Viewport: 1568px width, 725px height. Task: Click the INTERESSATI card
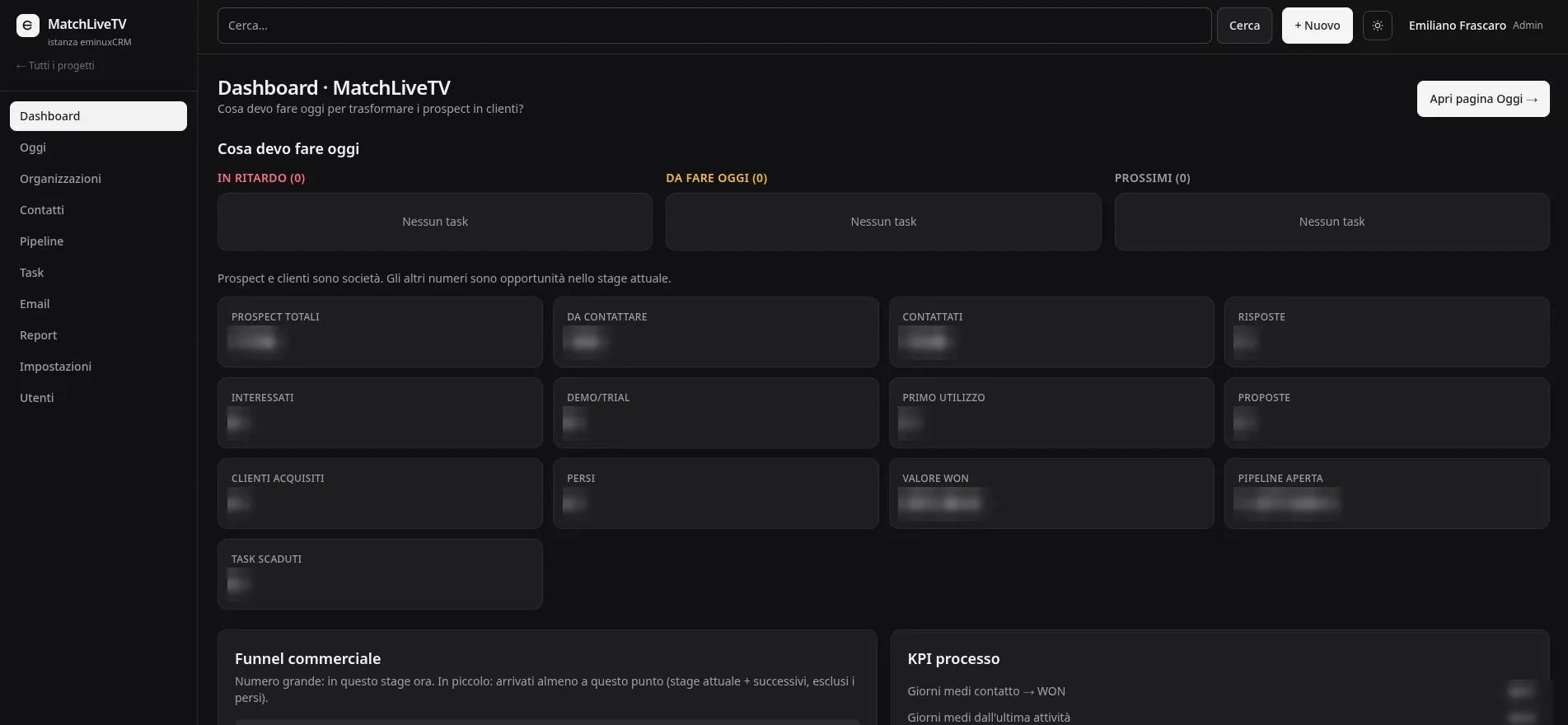point(380,413)
